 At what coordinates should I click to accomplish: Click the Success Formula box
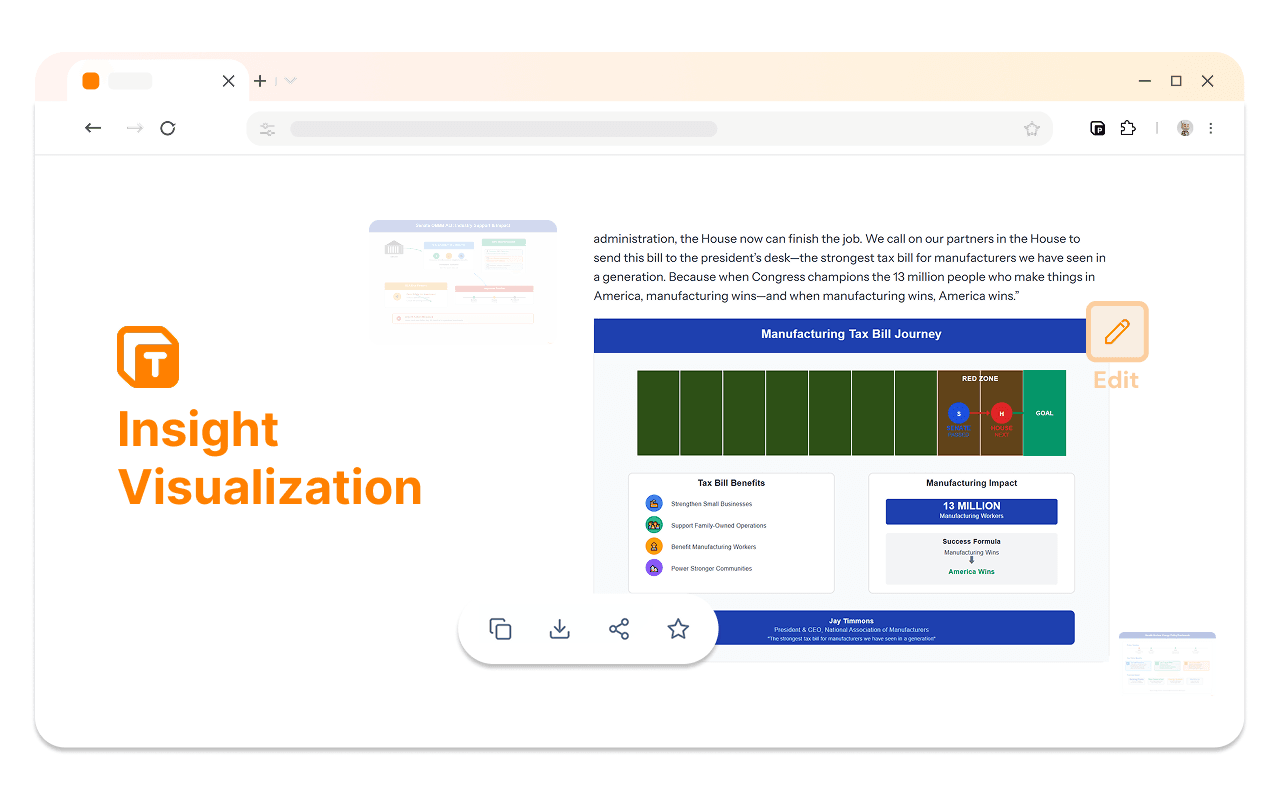click(971, 558)
